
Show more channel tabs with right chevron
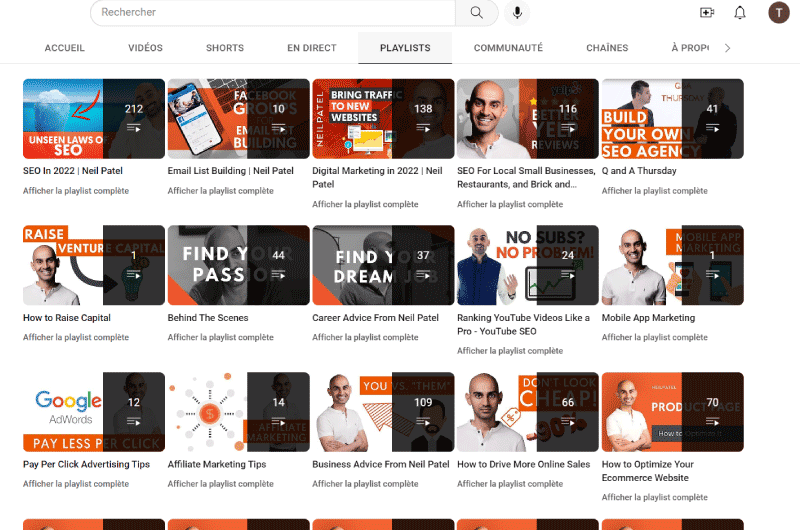pos(728,48)
